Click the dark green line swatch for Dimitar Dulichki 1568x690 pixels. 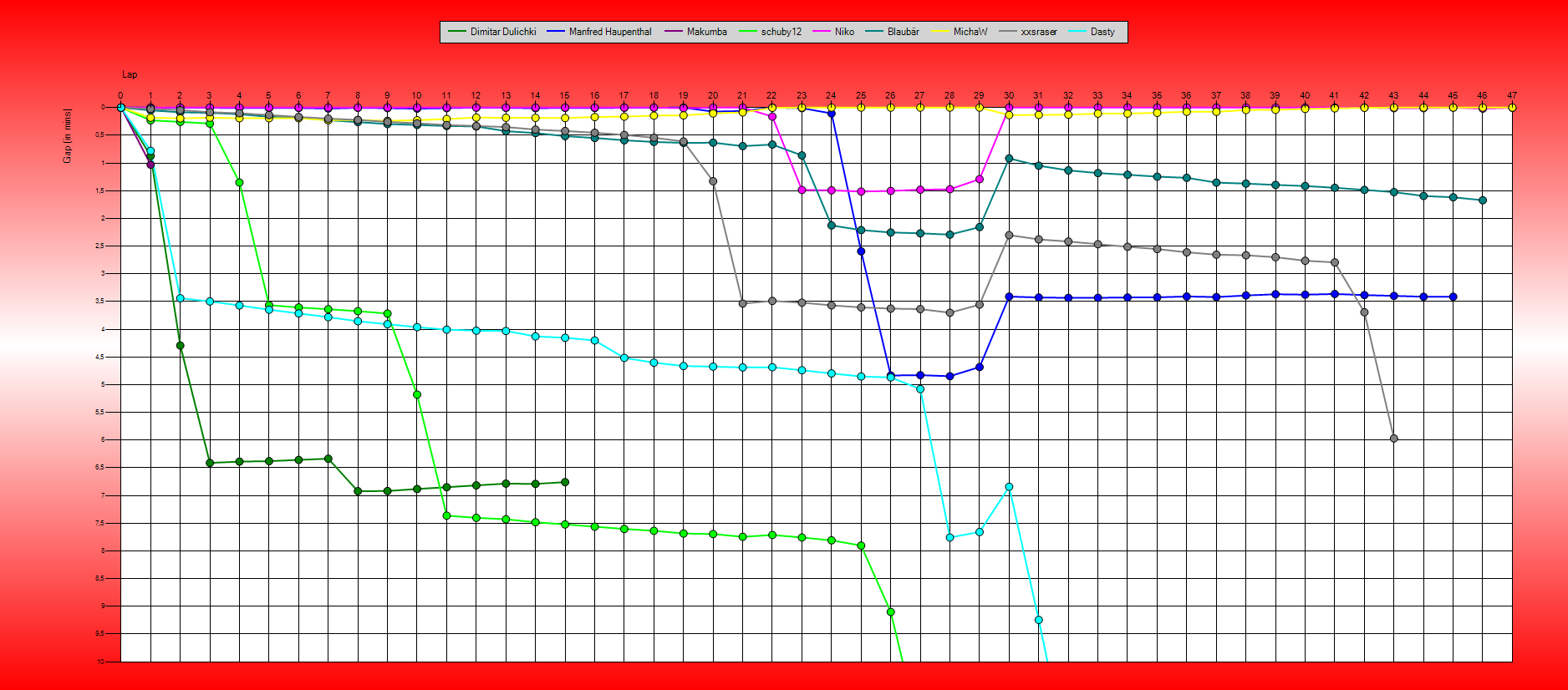click(x=456, y=32)
